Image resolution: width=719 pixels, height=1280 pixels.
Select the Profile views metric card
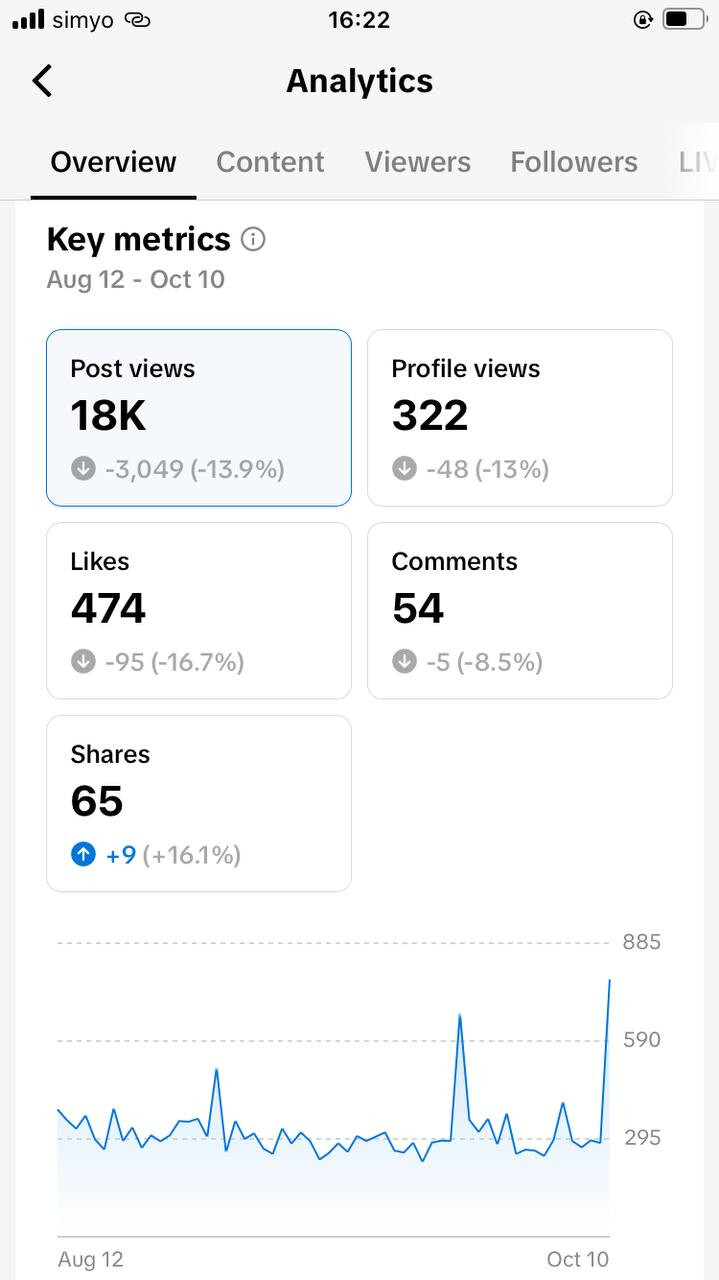pyautogui.click(x=520, y=418)
